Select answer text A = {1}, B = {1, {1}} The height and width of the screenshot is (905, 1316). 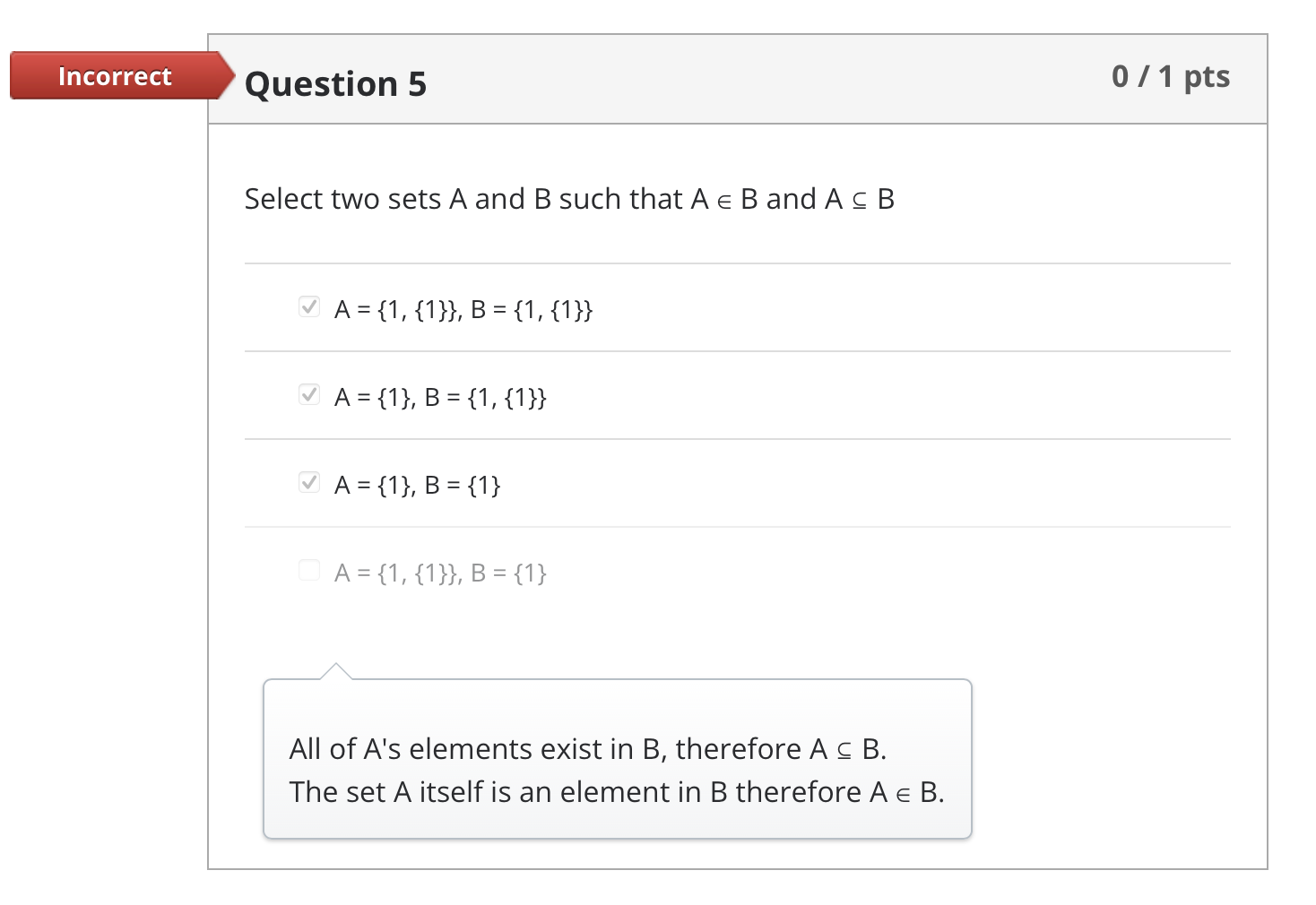click(x=441, y=397)
